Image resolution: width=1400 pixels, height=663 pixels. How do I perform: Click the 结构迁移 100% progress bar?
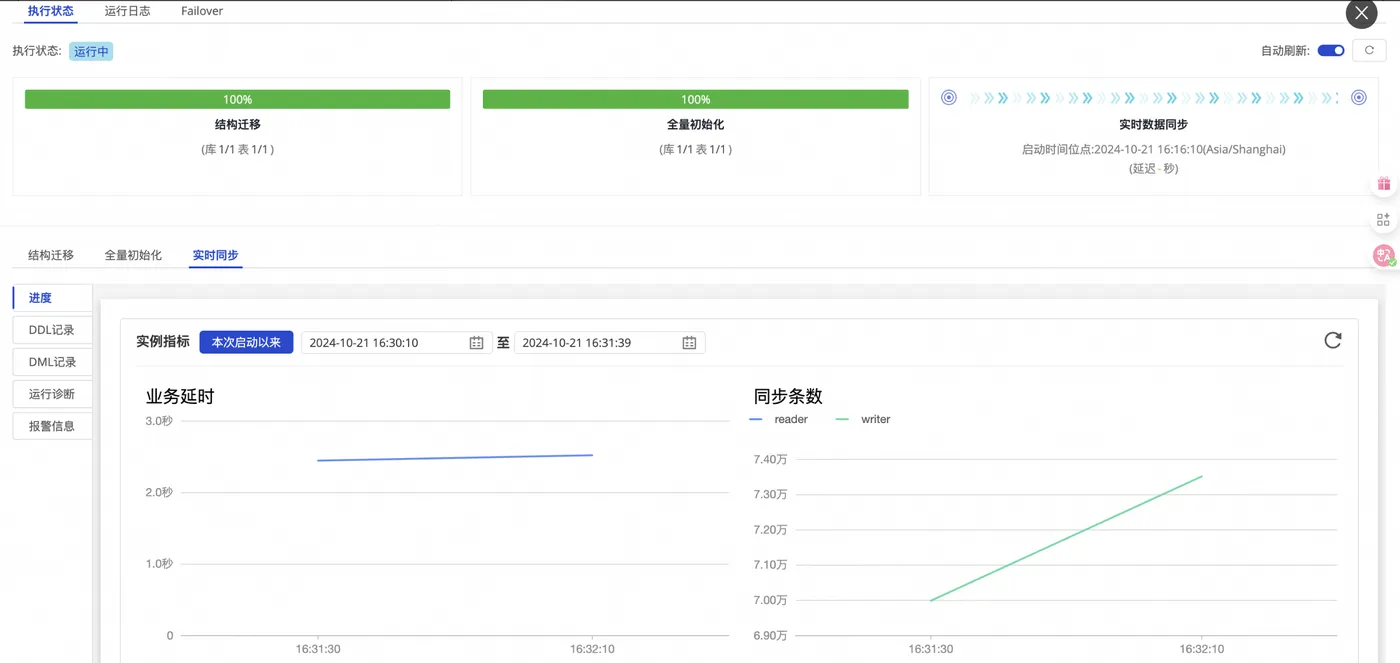click(x=237, y=99)
